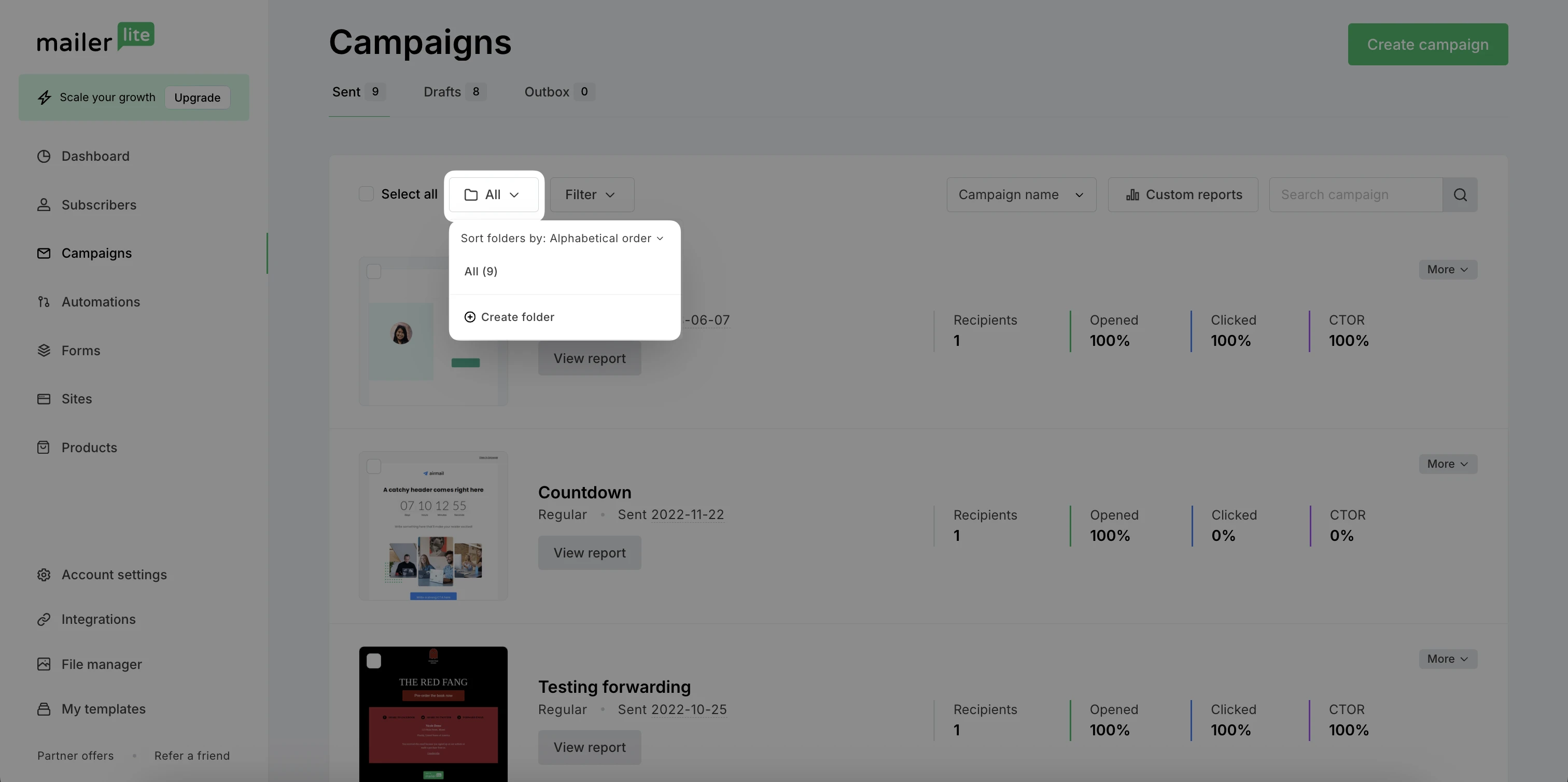Click the Subscribers person icon
1568x782 pixels.
pyautogui.click(x=44, y=205)
